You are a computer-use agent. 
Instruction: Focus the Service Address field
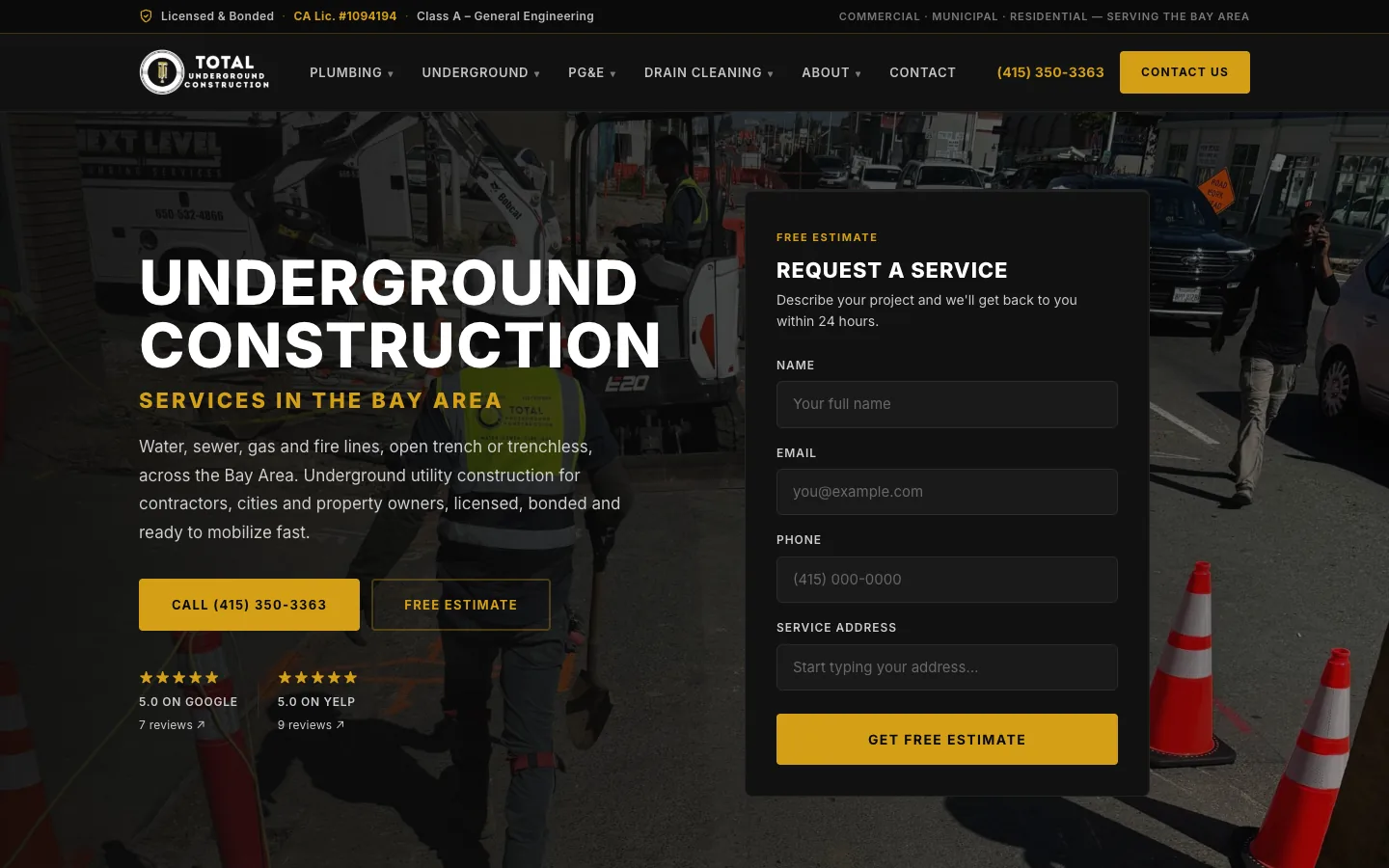click(947, 667)
